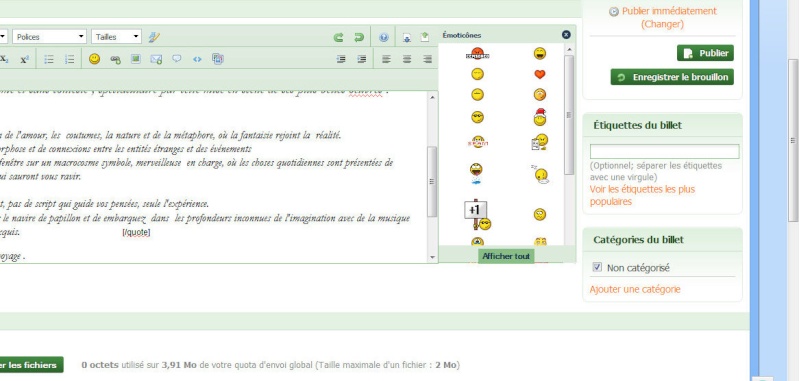This screenshot has width=799, height=381.
Task: Open Voir les étiquettes les plus populaires
Action: [642, 196]
